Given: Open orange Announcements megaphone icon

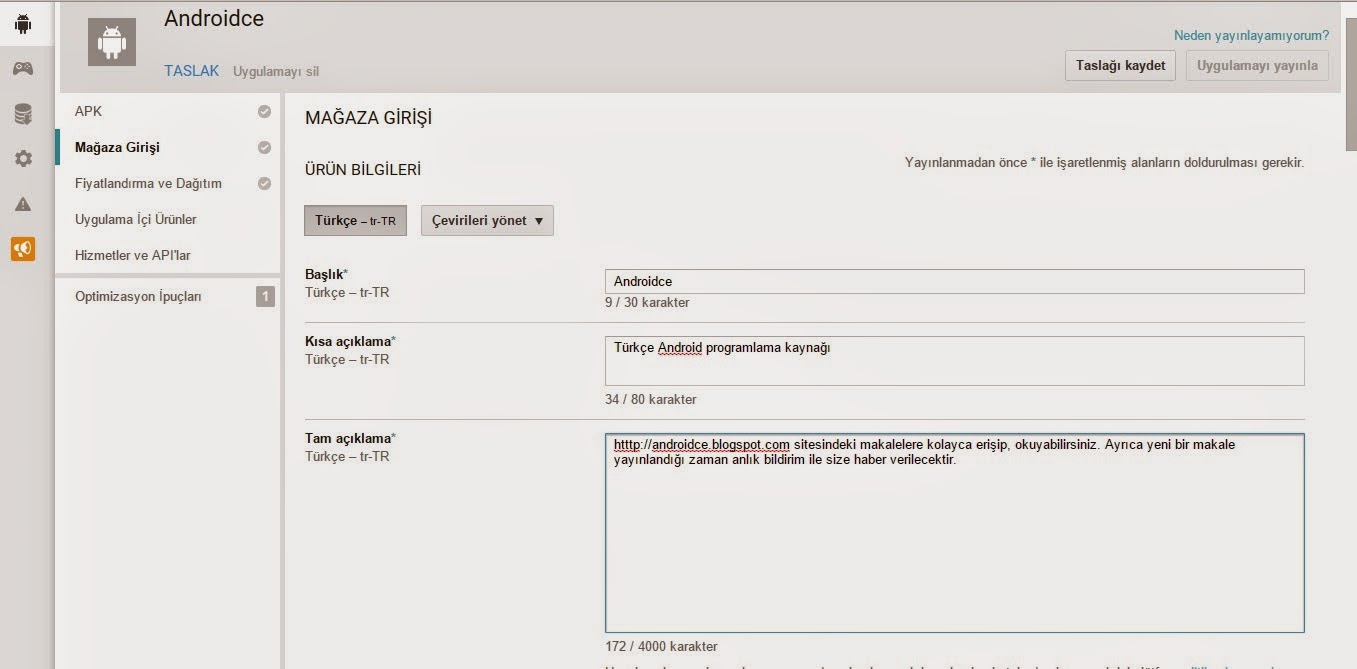Looking at the screenshot, I should [x=23, y=249].
